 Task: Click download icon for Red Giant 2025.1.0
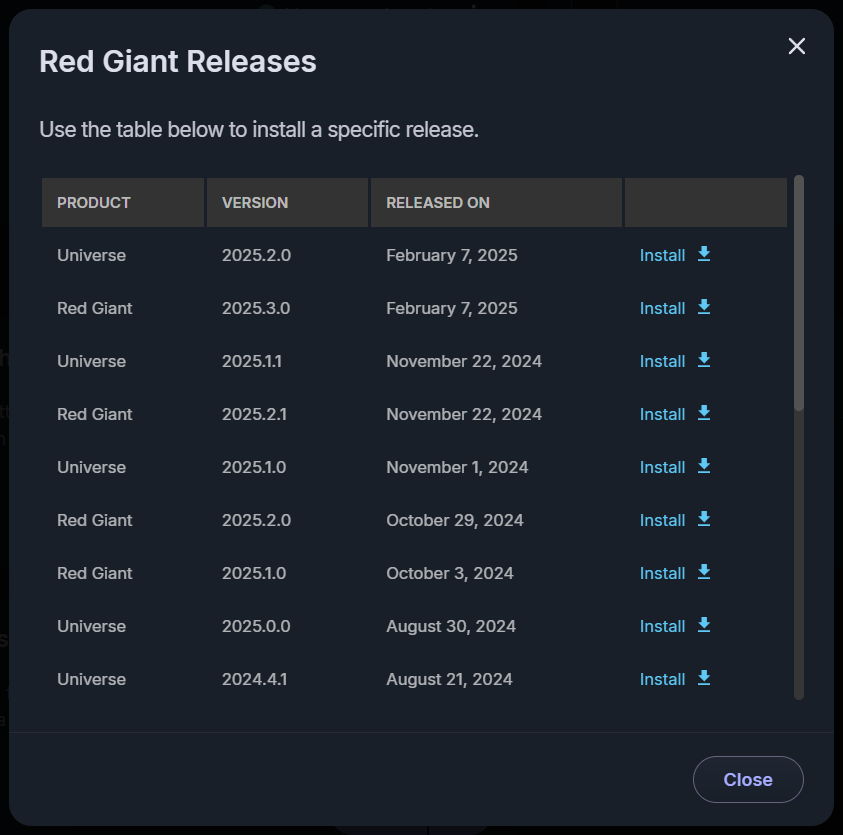pos(704,572)
